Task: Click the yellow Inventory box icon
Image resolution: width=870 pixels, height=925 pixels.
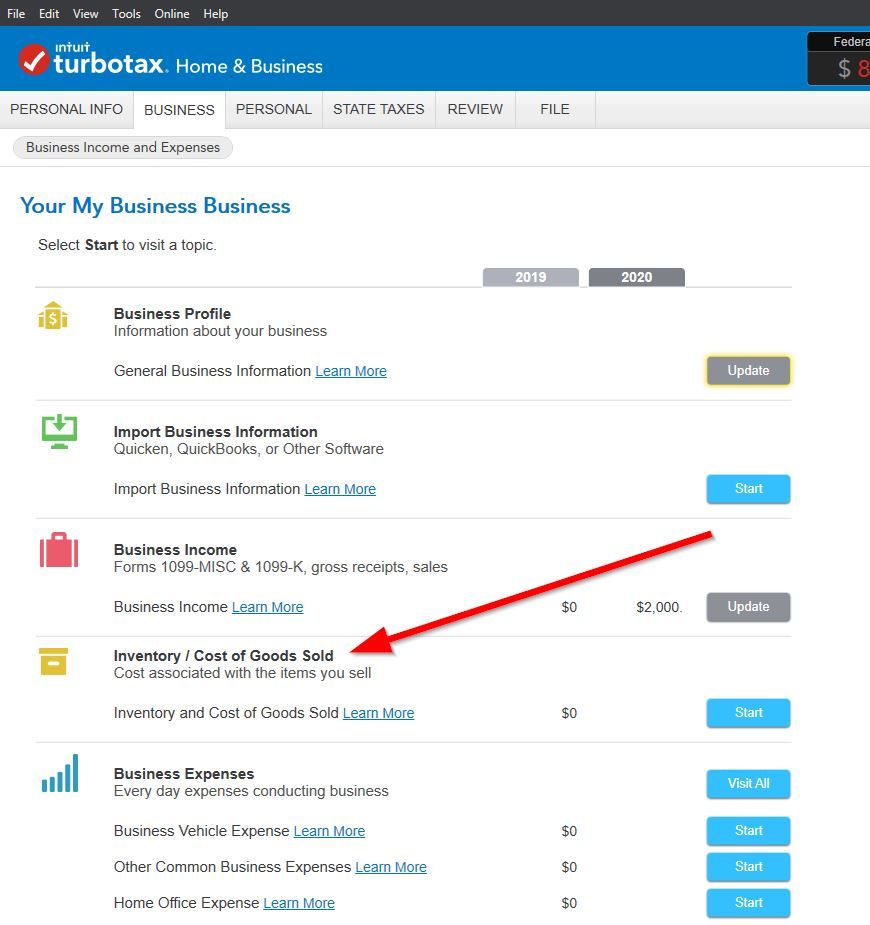Action: [53, 661]
